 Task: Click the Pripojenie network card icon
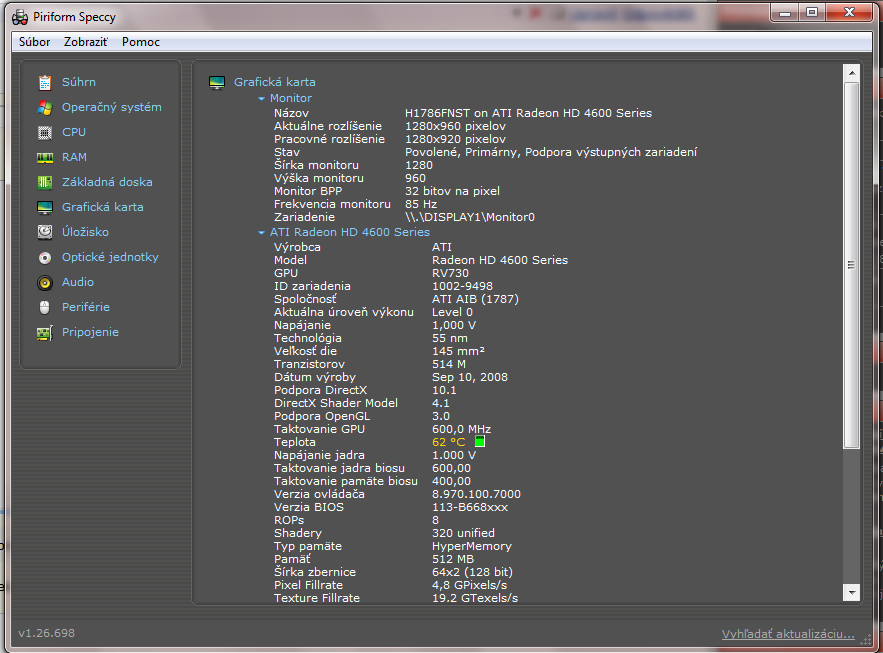(x=45, y=333)
